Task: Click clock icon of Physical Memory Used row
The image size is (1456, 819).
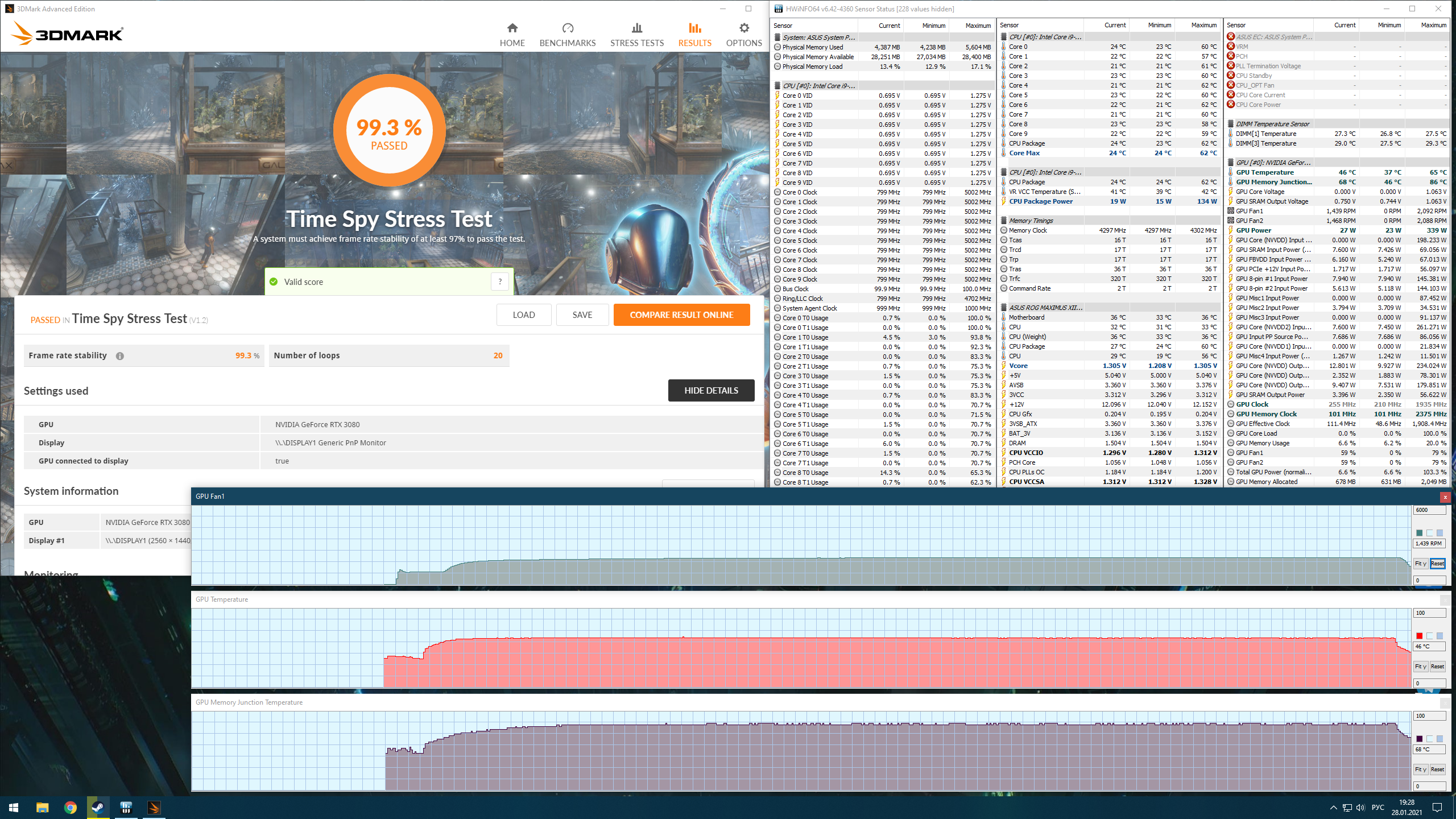Action: tap(777, 47)
